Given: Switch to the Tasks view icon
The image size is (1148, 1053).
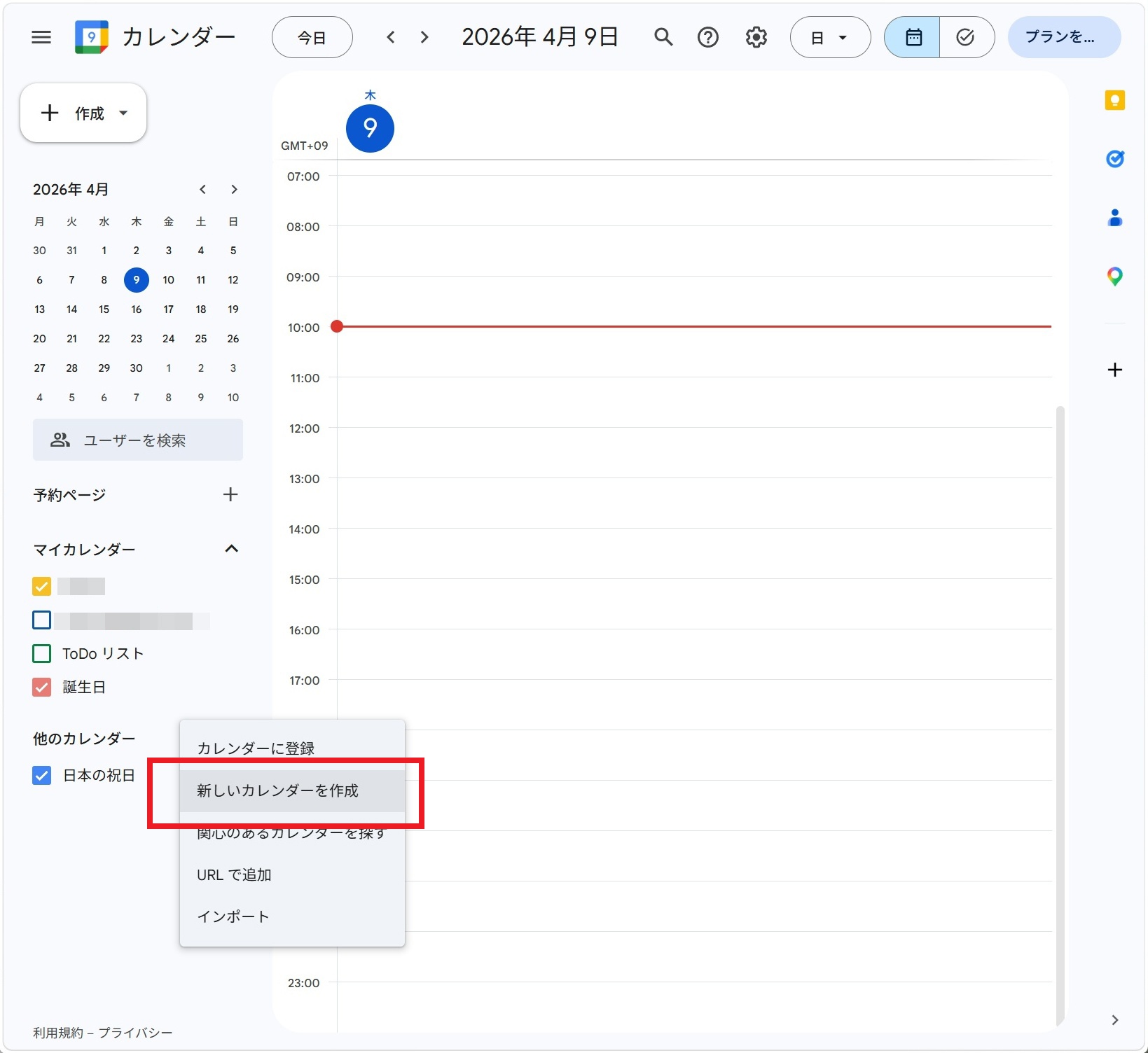Looking at the screenshot, I should (965, 37).
